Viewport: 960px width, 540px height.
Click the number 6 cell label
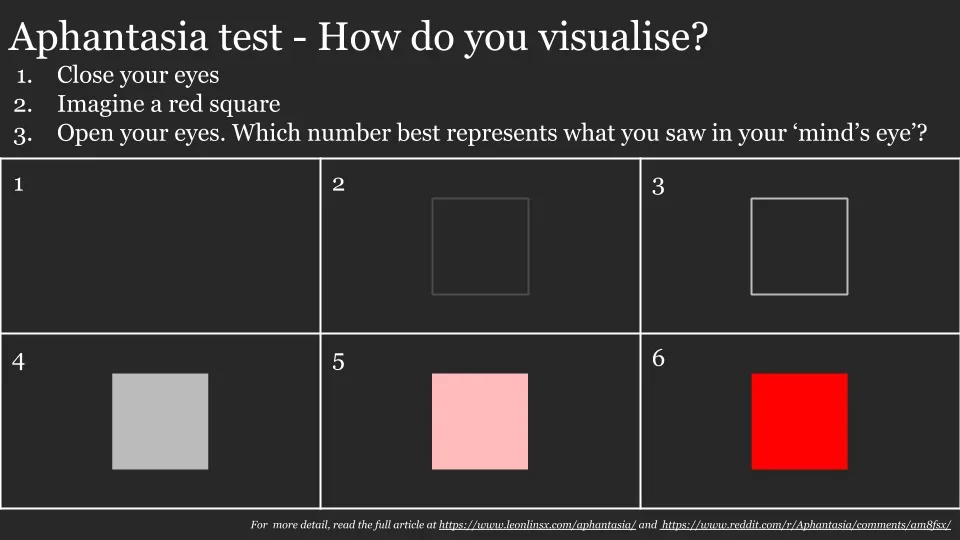658,358
